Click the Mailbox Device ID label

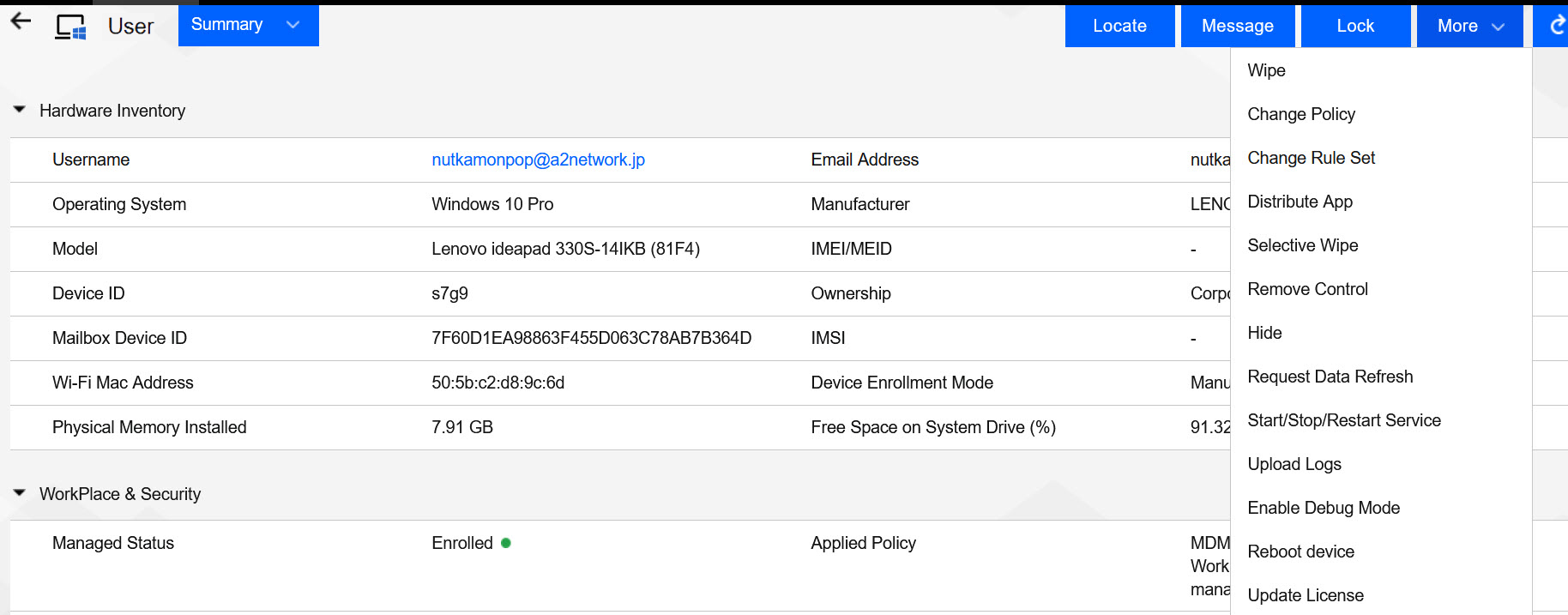(x=119, y=338)
